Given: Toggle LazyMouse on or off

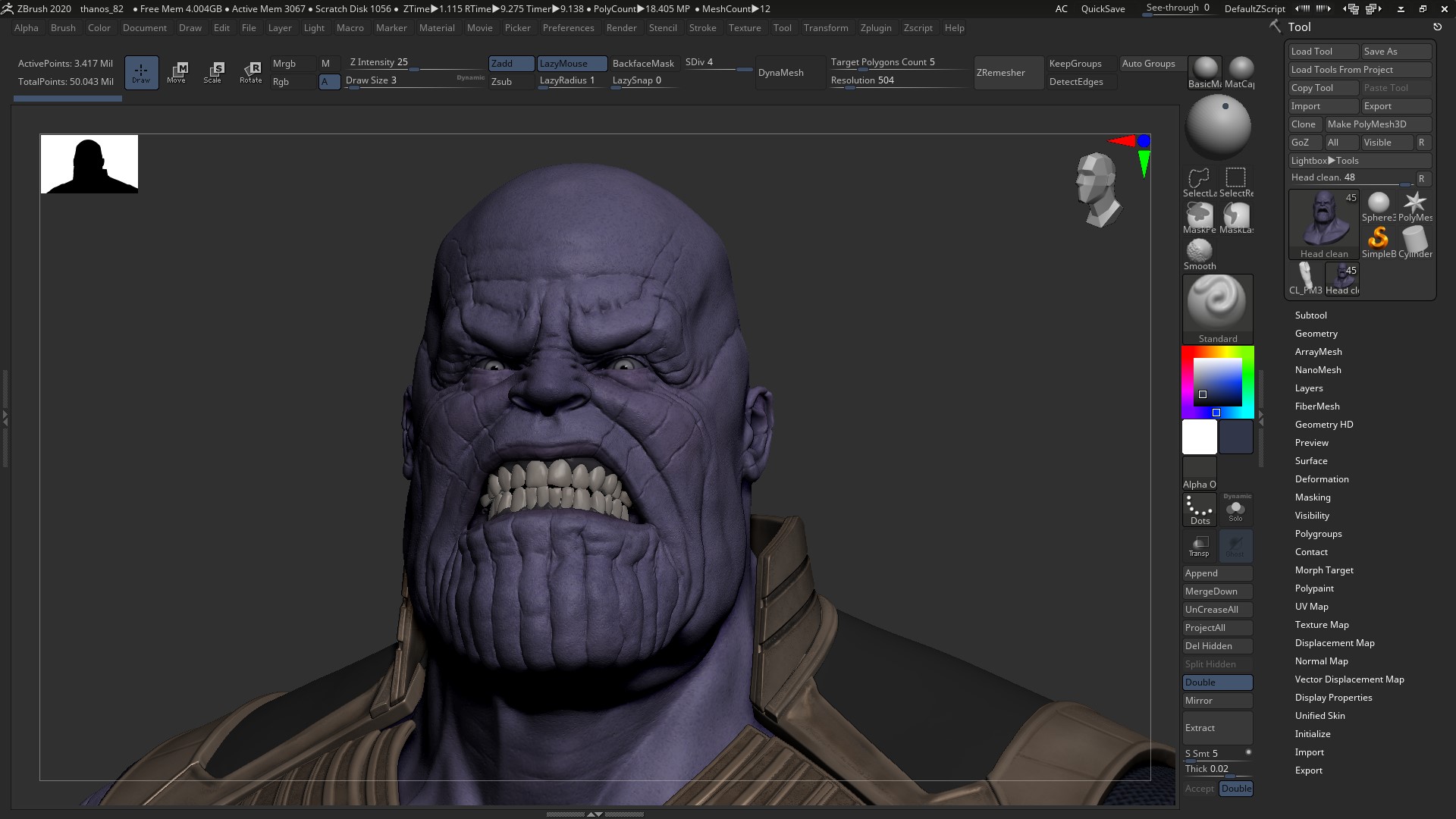Looking at the screenshot, I should tap(573, 64).
